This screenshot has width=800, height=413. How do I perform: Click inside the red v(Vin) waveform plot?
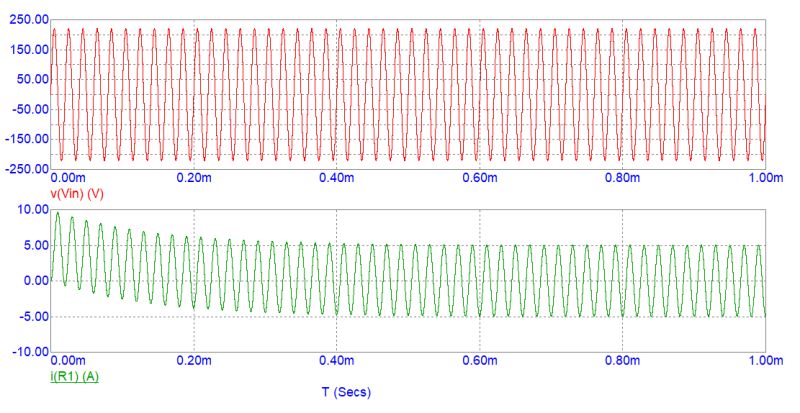coord(408,94)
